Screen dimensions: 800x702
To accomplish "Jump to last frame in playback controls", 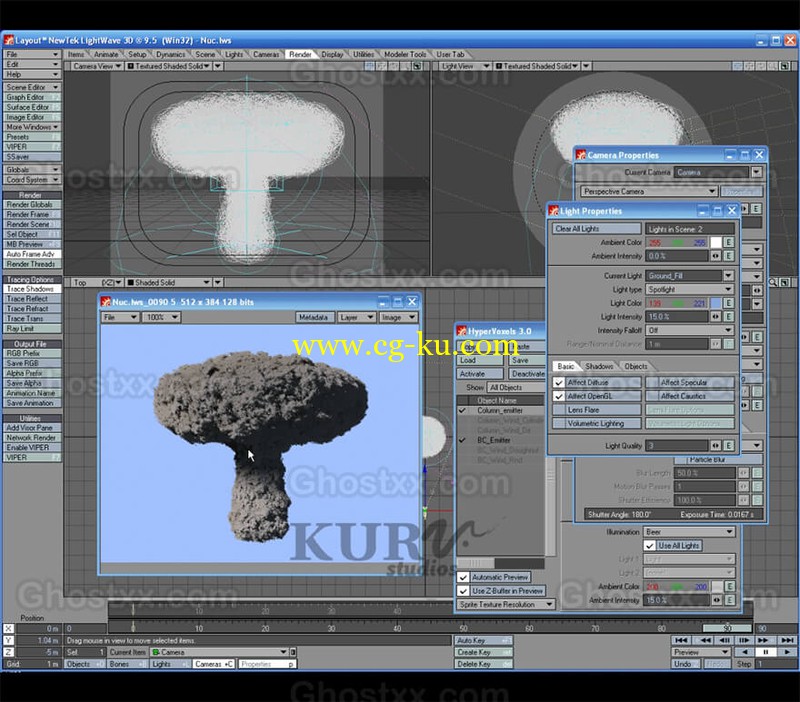I will pos(786,640).
